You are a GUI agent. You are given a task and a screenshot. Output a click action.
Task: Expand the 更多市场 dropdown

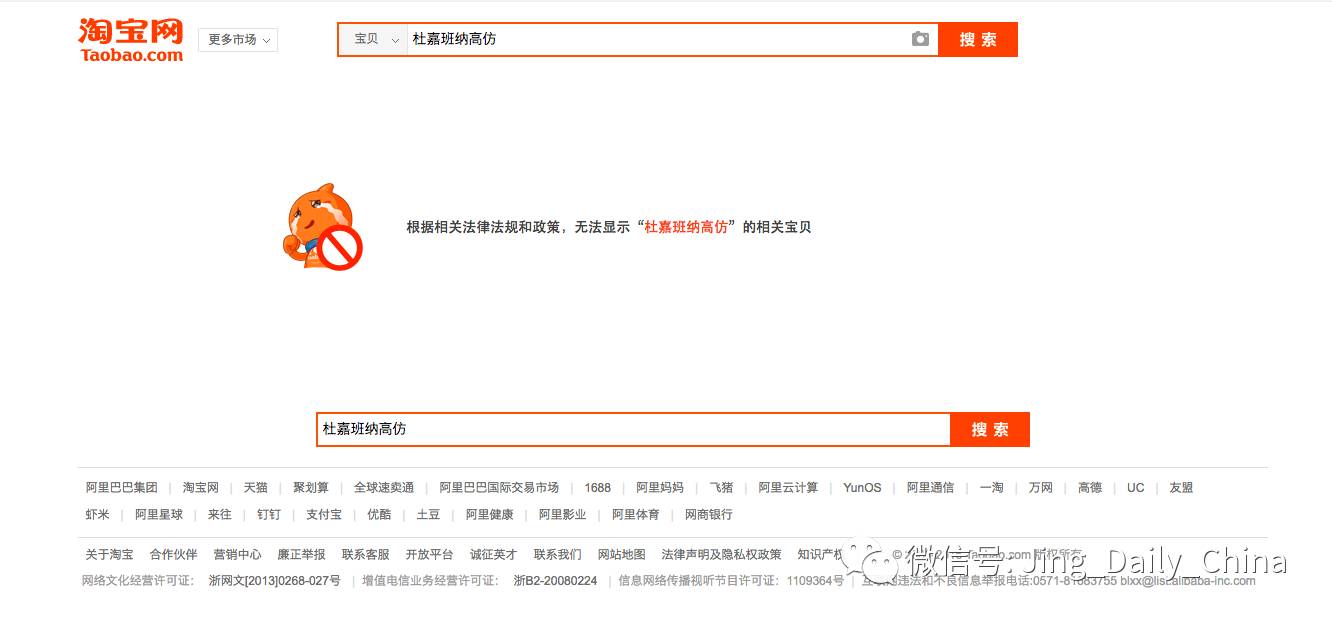point(238,40)
